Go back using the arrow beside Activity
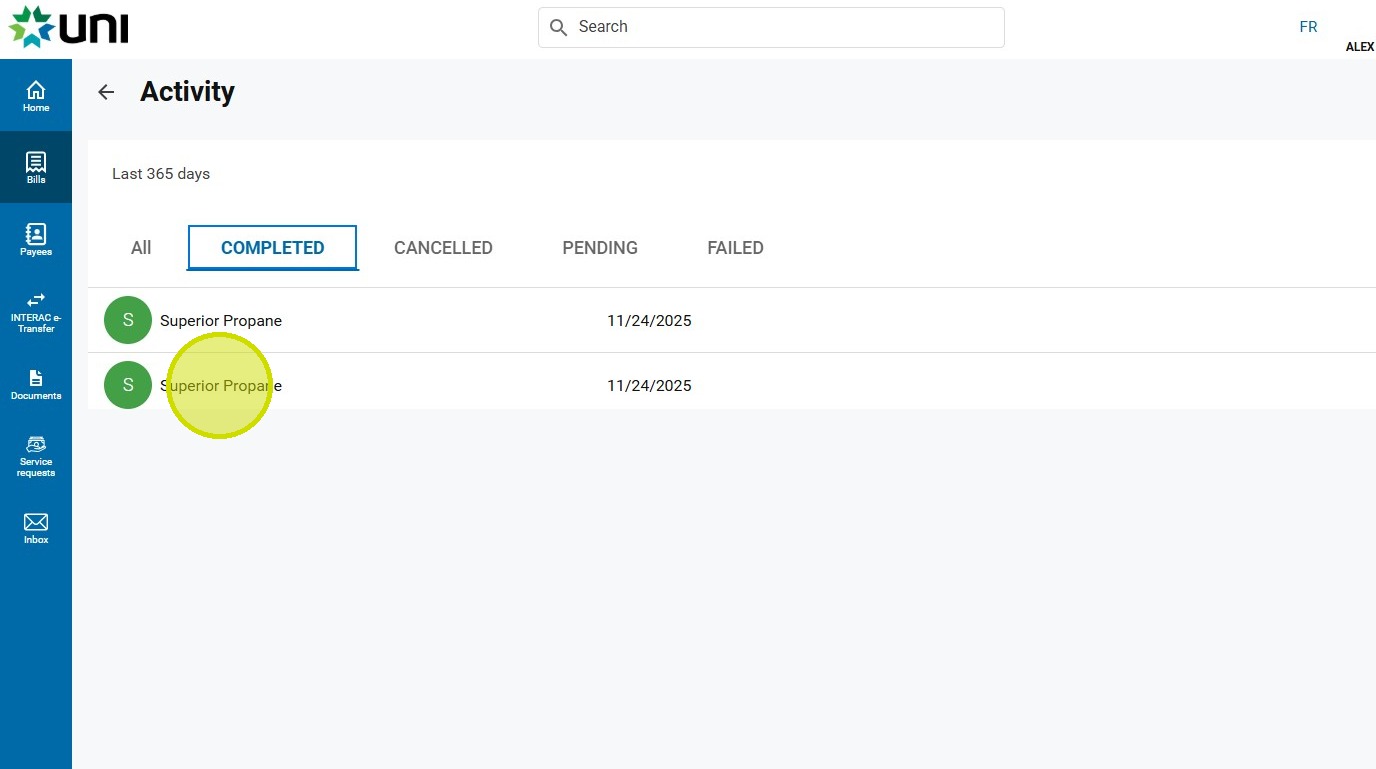 click(x=106, y=92)
